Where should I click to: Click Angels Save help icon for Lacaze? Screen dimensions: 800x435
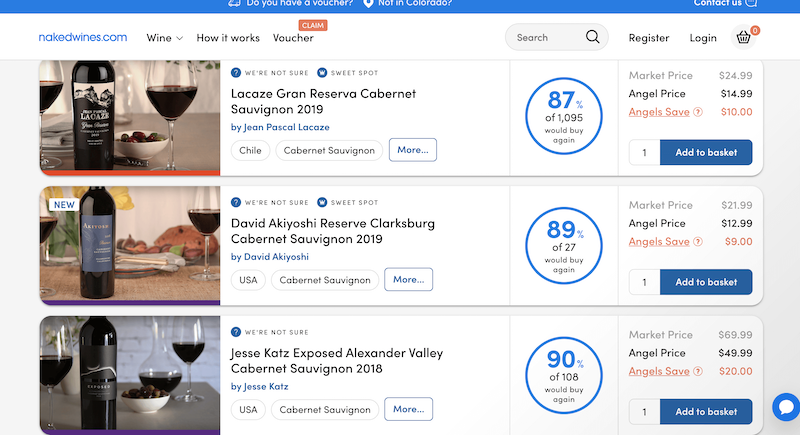(x=697, y=112)
